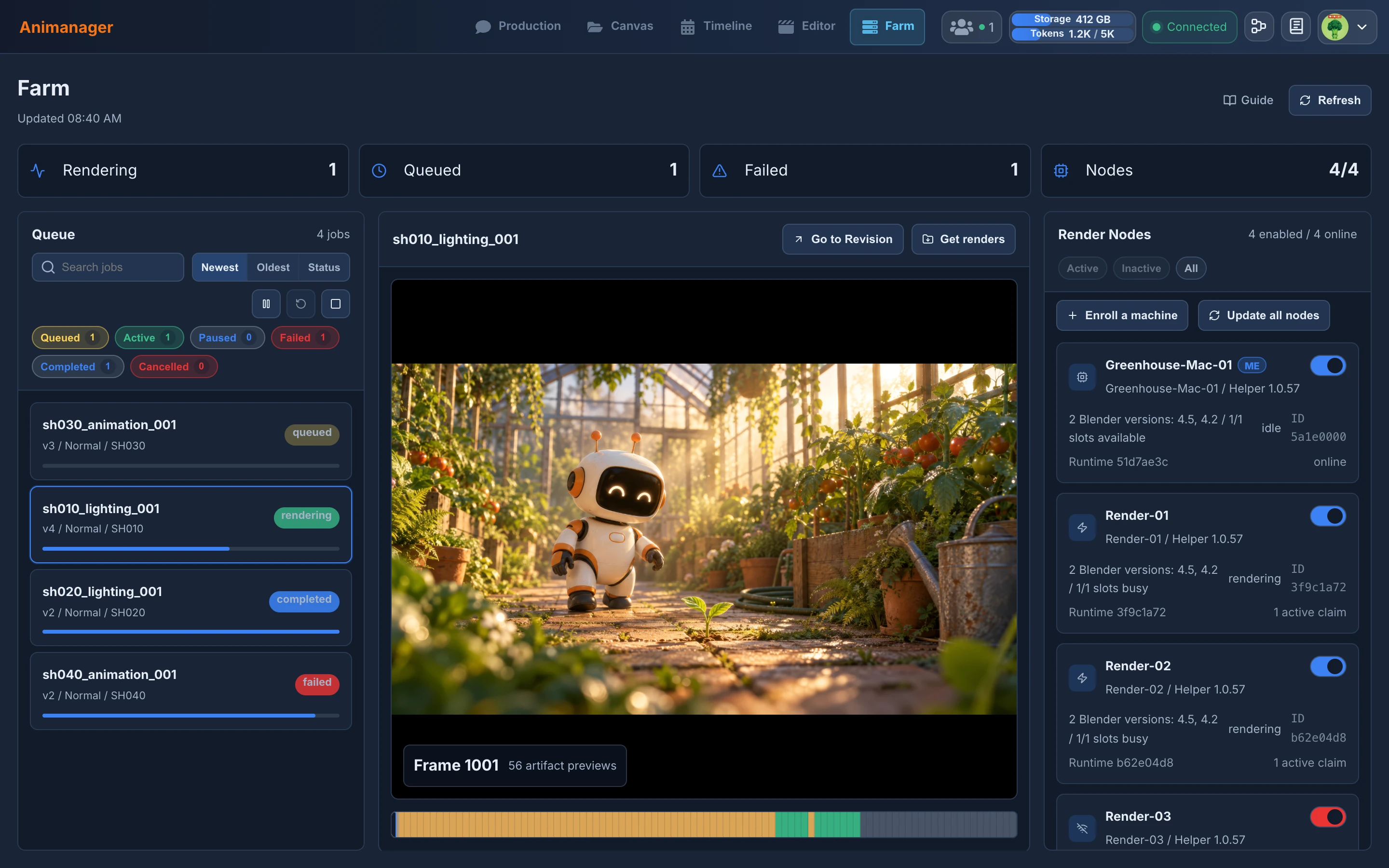This screenshot has width=1389, height=868.
Task: Click the Nodes chip icon in summary card
Action: [1061, 171]
